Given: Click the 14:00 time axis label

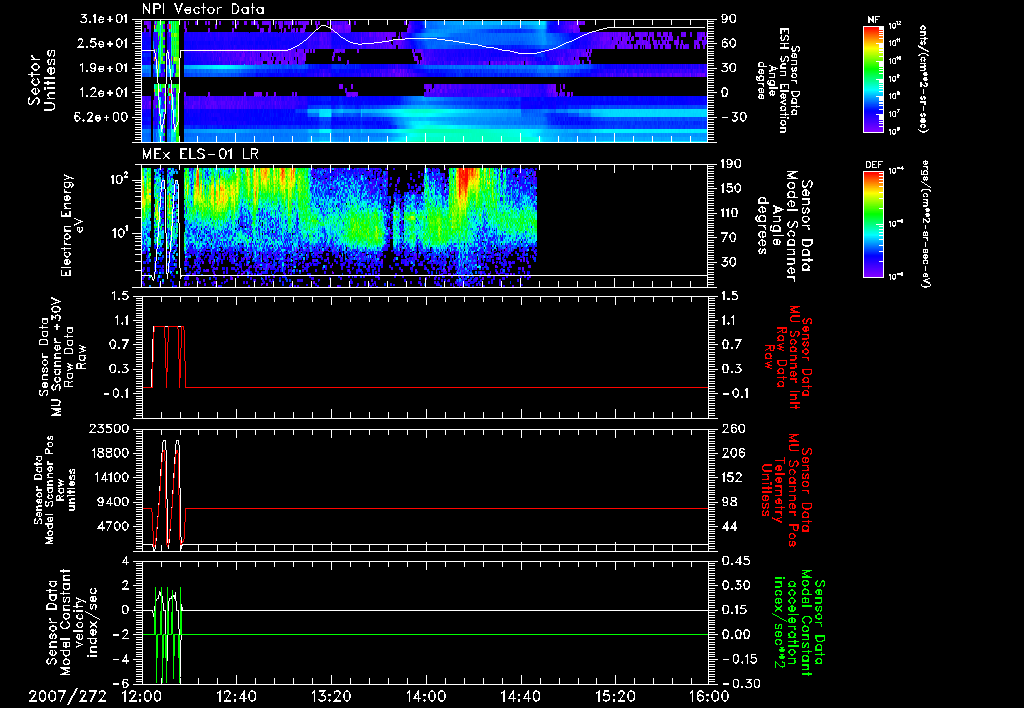Looking at the screenshot, I should tap(426, 696).
